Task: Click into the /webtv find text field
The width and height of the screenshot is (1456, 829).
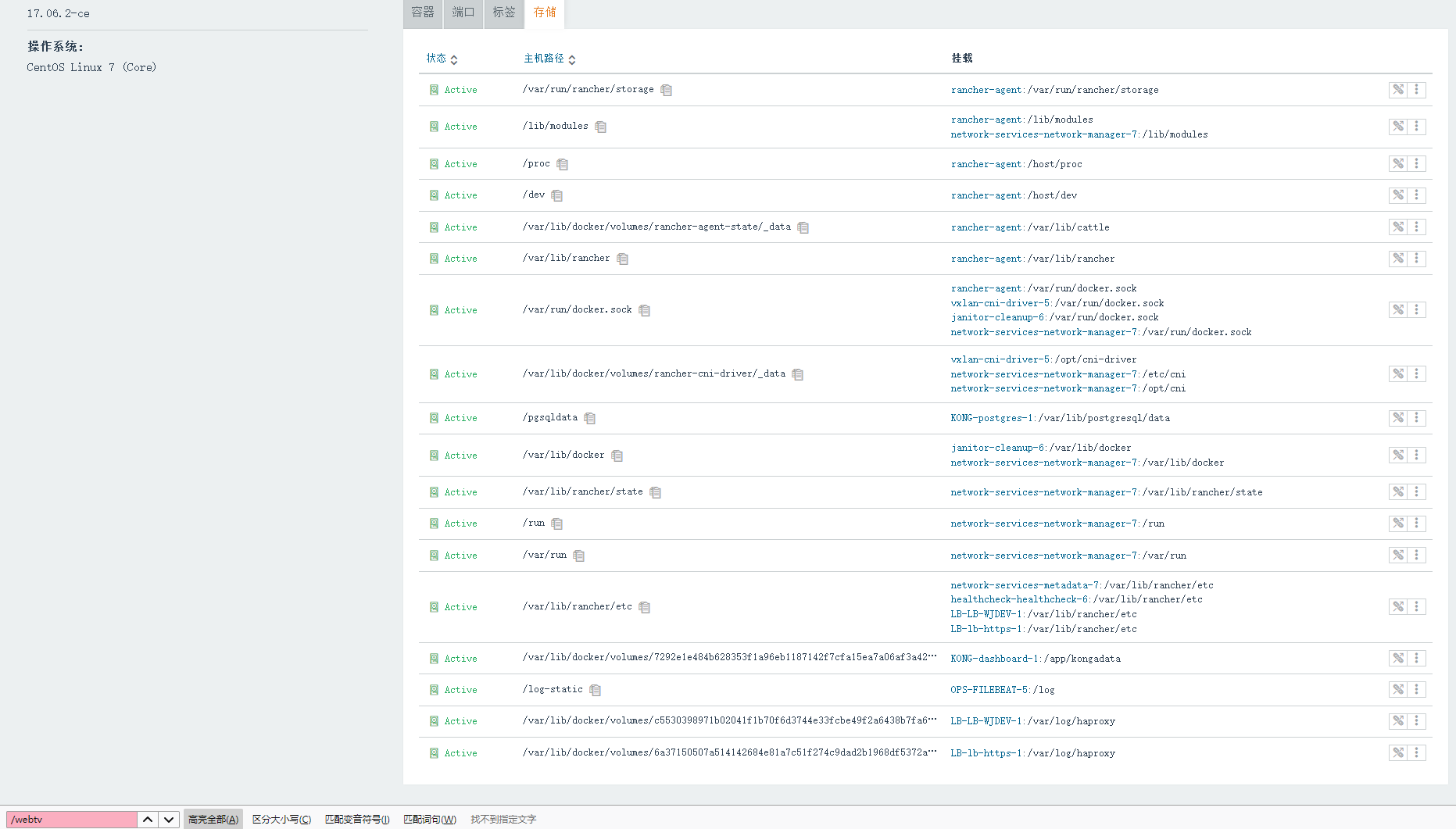Action: point(72,820)
